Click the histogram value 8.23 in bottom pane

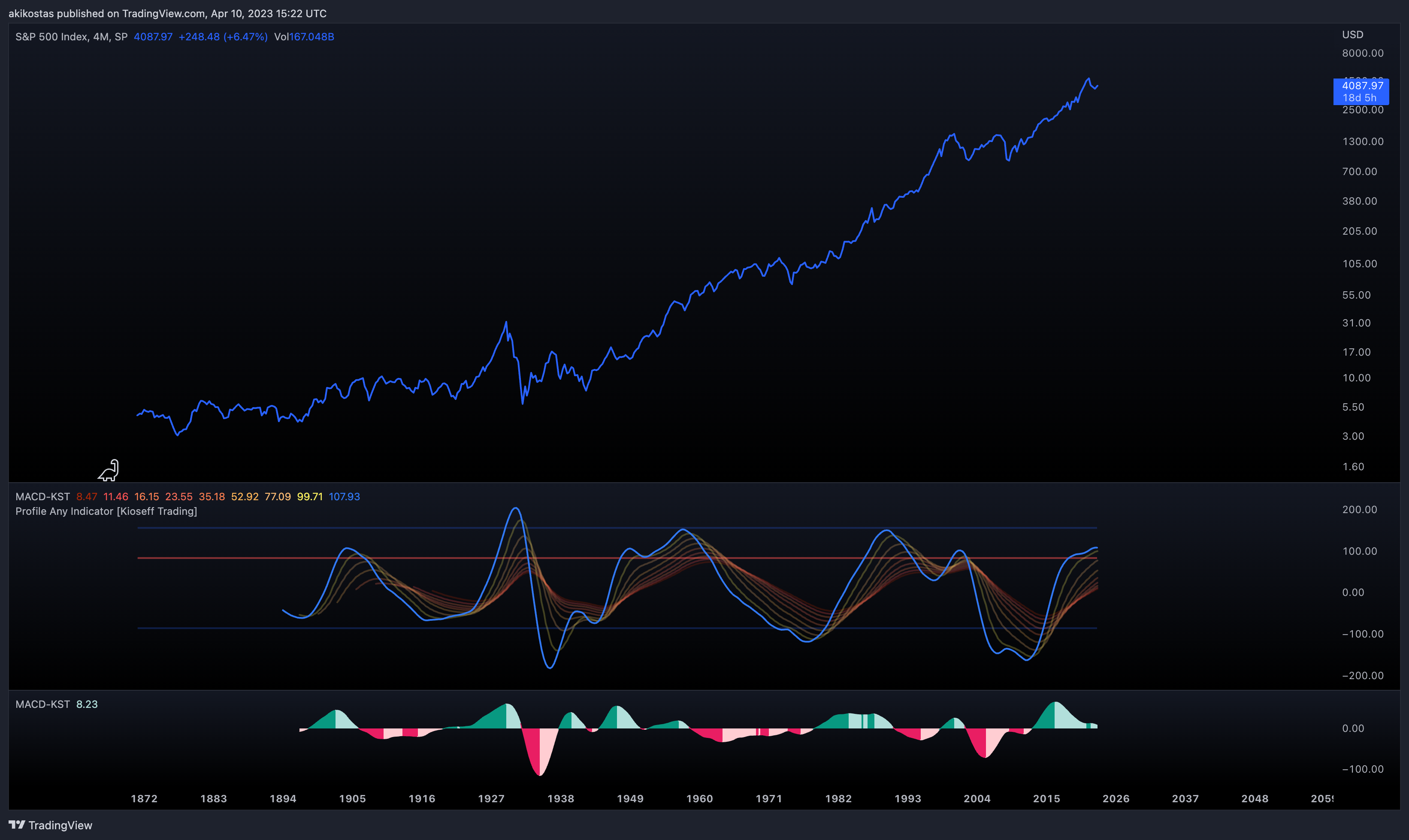click(x=87, y=704)
